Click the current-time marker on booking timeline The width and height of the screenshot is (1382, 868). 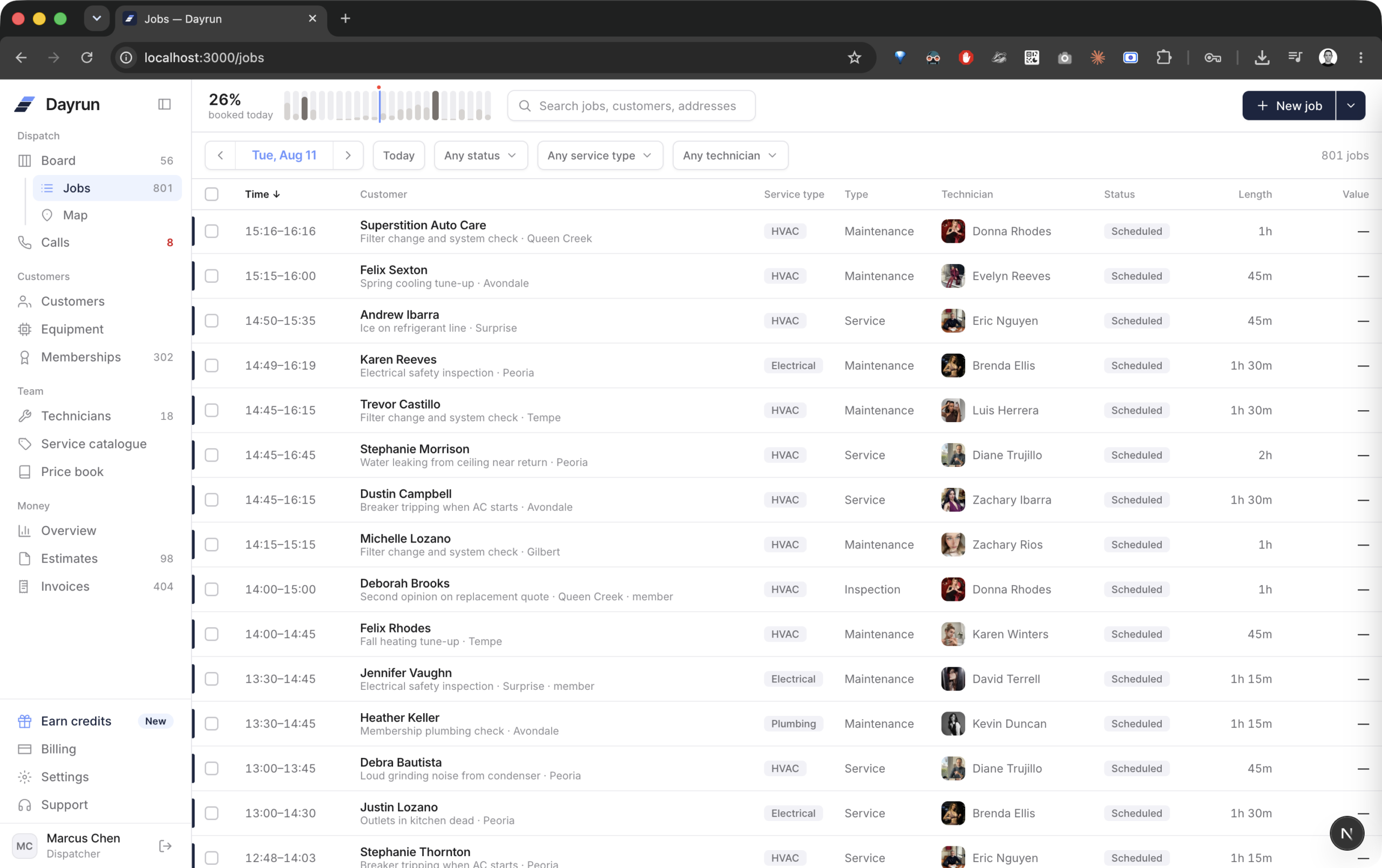pyautogui.click(x=379, y=103)
